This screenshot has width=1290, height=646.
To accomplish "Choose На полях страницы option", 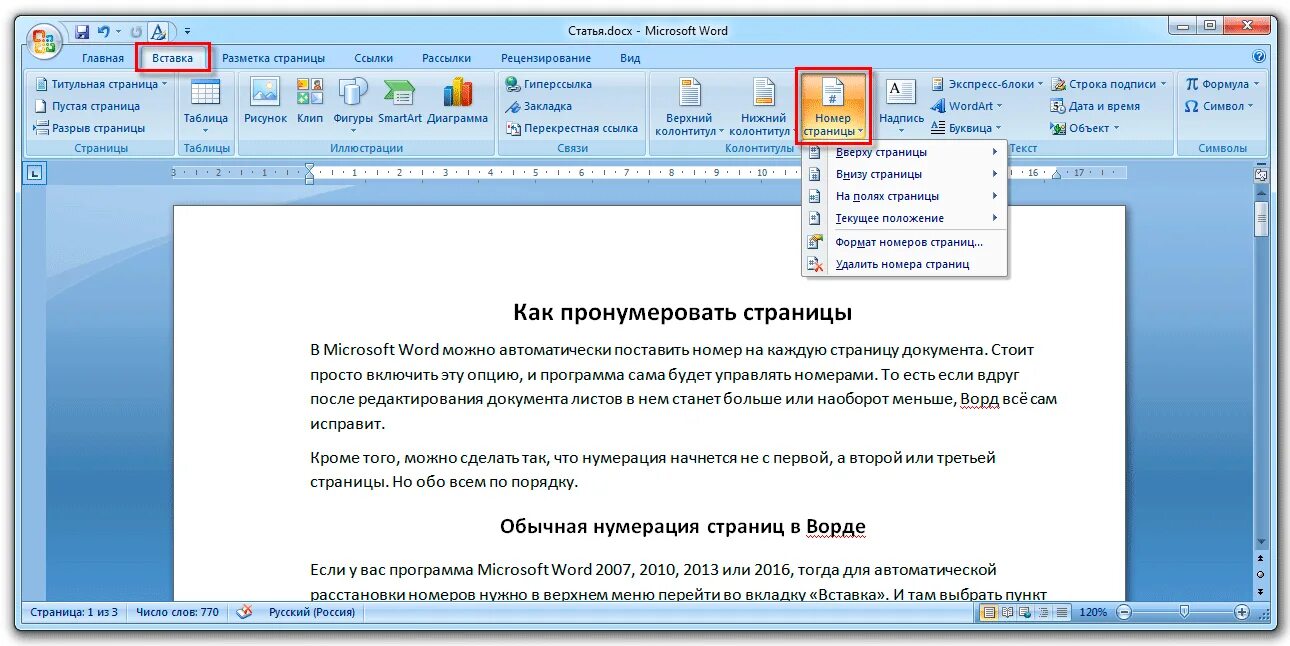I will click(x=904, y=196).
